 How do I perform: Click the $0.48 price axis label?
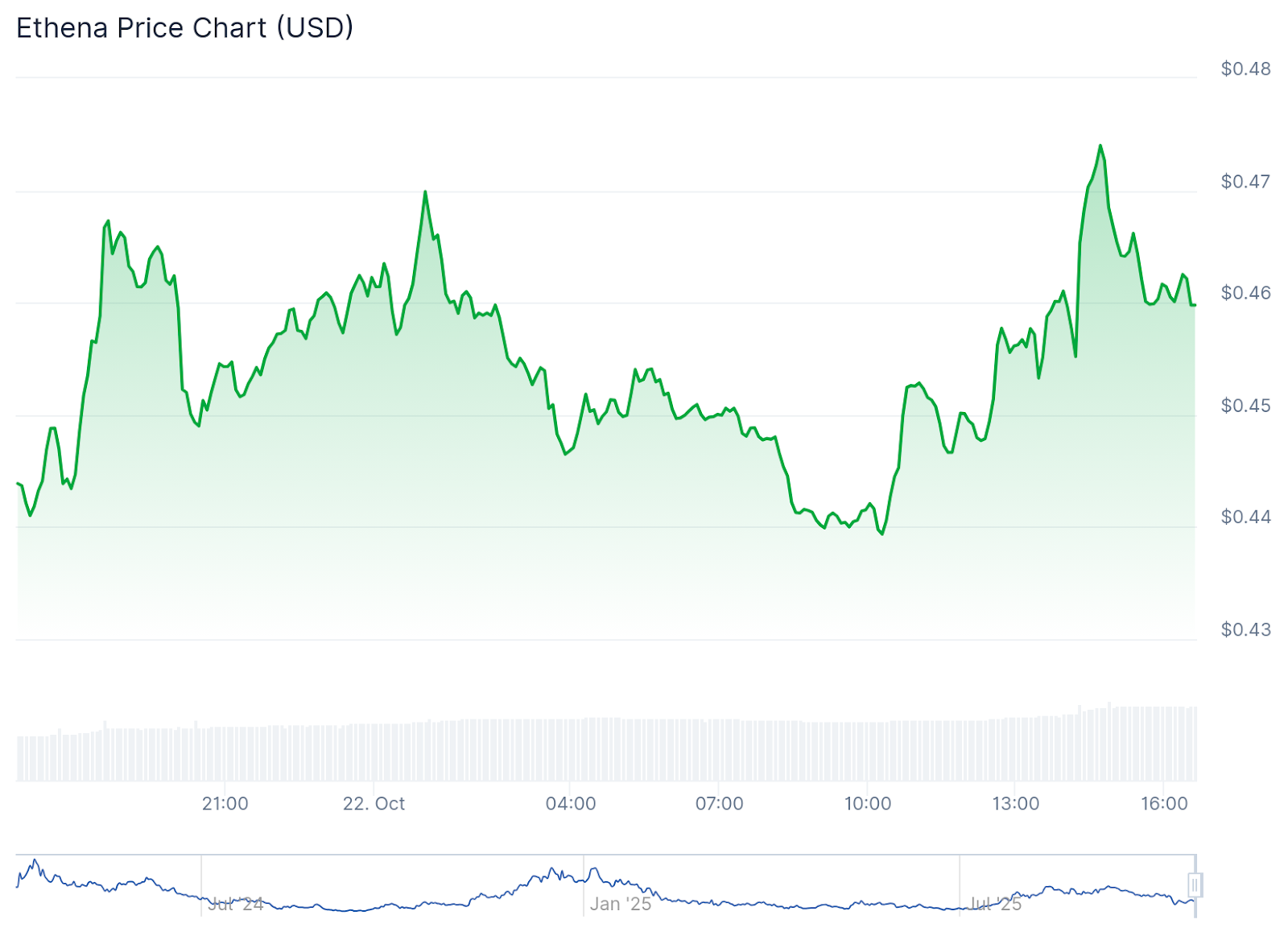(1245, 69)
